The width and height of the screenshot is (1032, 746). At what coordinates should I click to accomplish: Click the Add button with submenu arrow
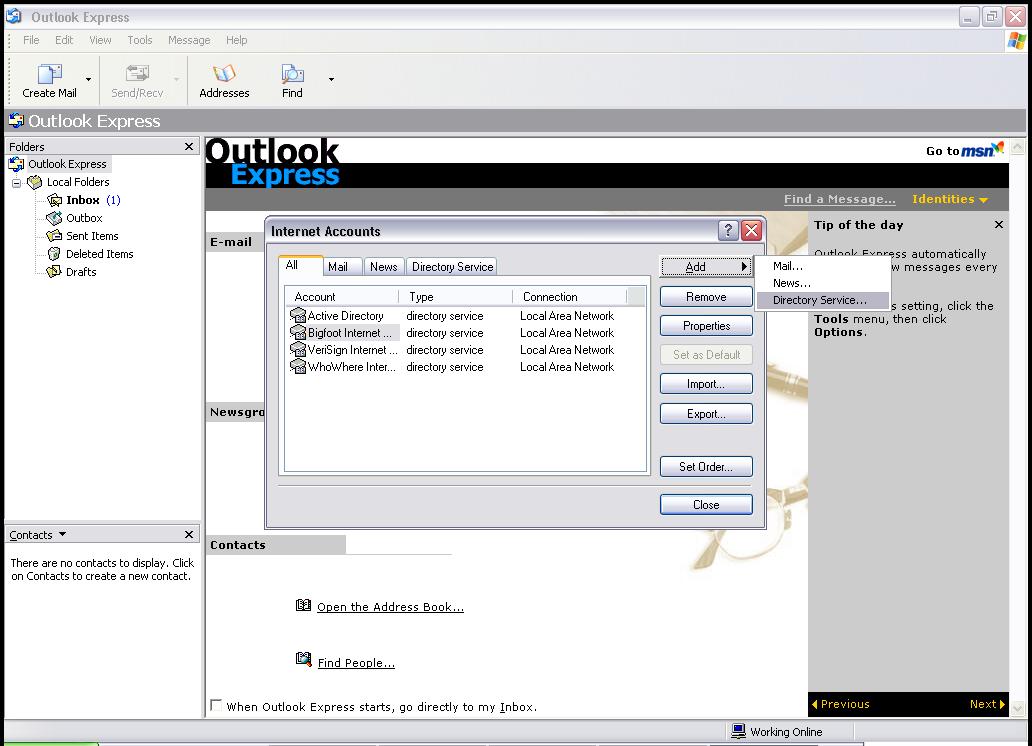pyautogui.click(x=706, y=267)
